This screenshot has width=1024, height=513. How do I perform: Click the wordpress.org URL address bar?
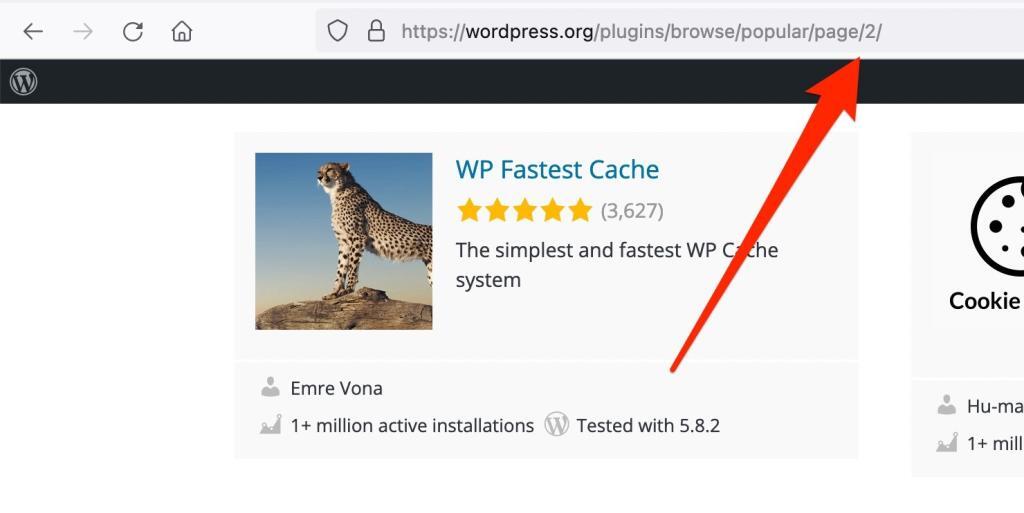click(640, 31)
